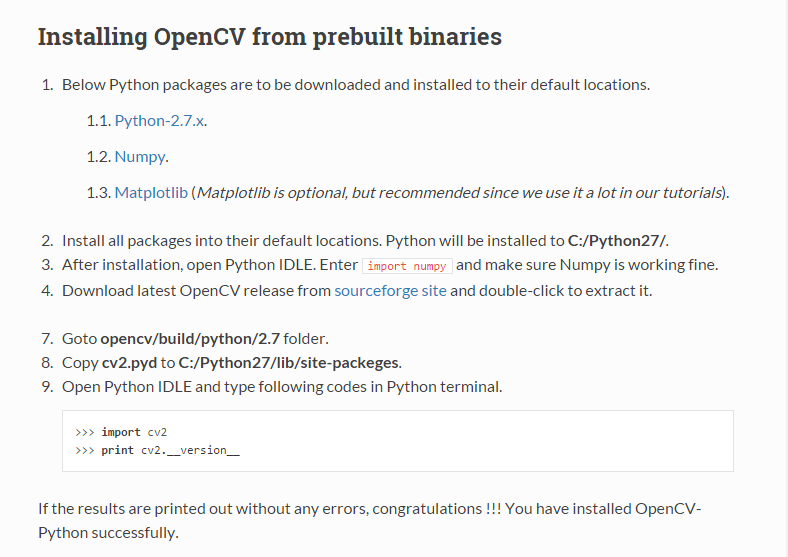Click the congratulations paragraph at the bottom
788x557 pixels.
369,521
